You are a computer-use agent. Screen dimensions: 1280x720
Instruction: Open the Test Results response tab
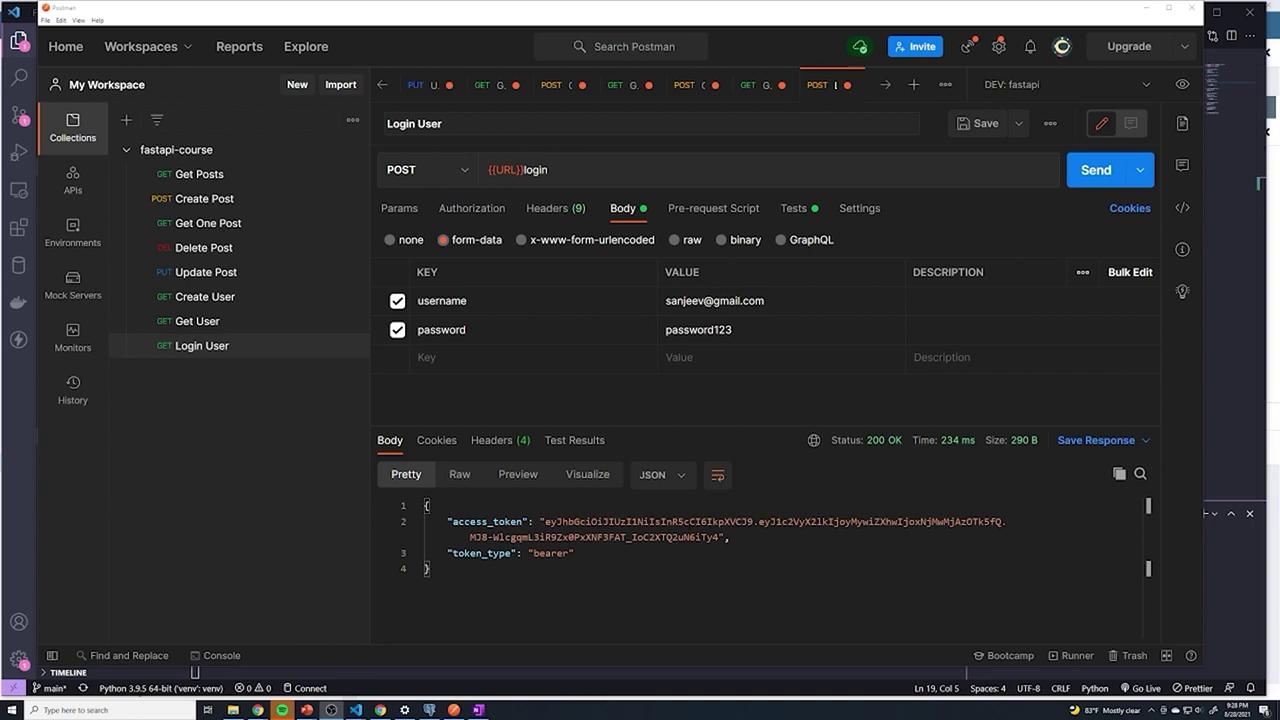[x=574, y=440]
